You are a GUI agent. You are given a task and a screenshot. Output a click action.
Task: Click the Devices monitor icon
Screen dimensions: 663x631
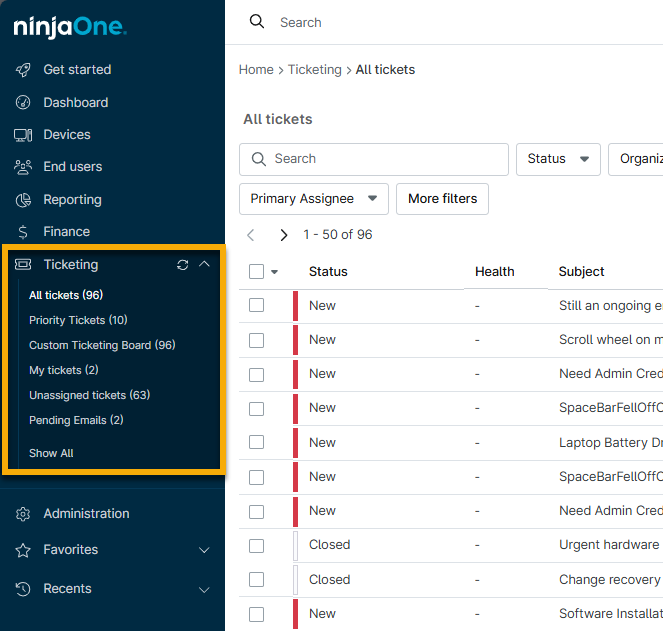(x=23, y=135)
